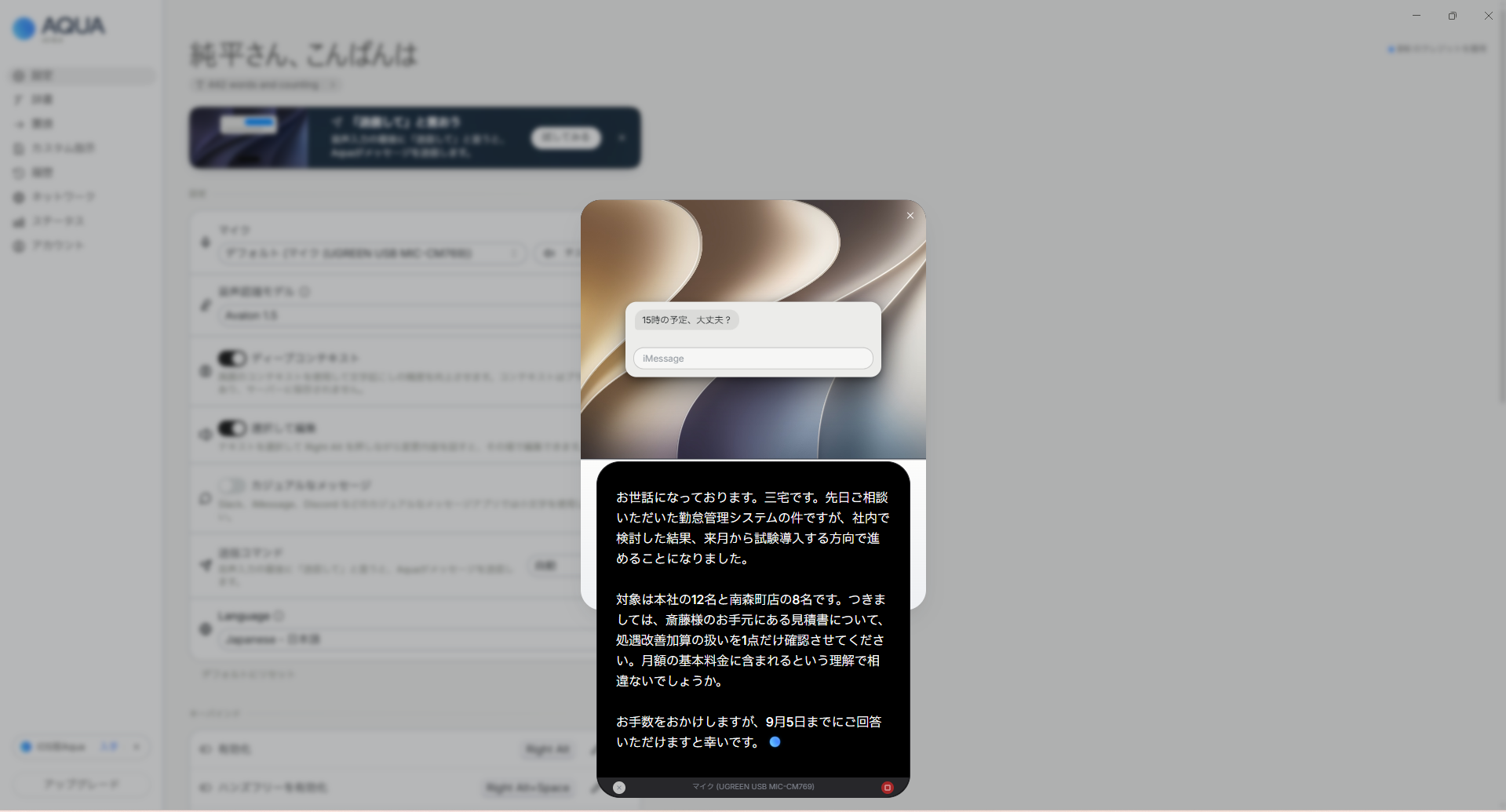
Task: Click the message bubble '15時の予定、大丈夫？'
Action: [687, 320]
